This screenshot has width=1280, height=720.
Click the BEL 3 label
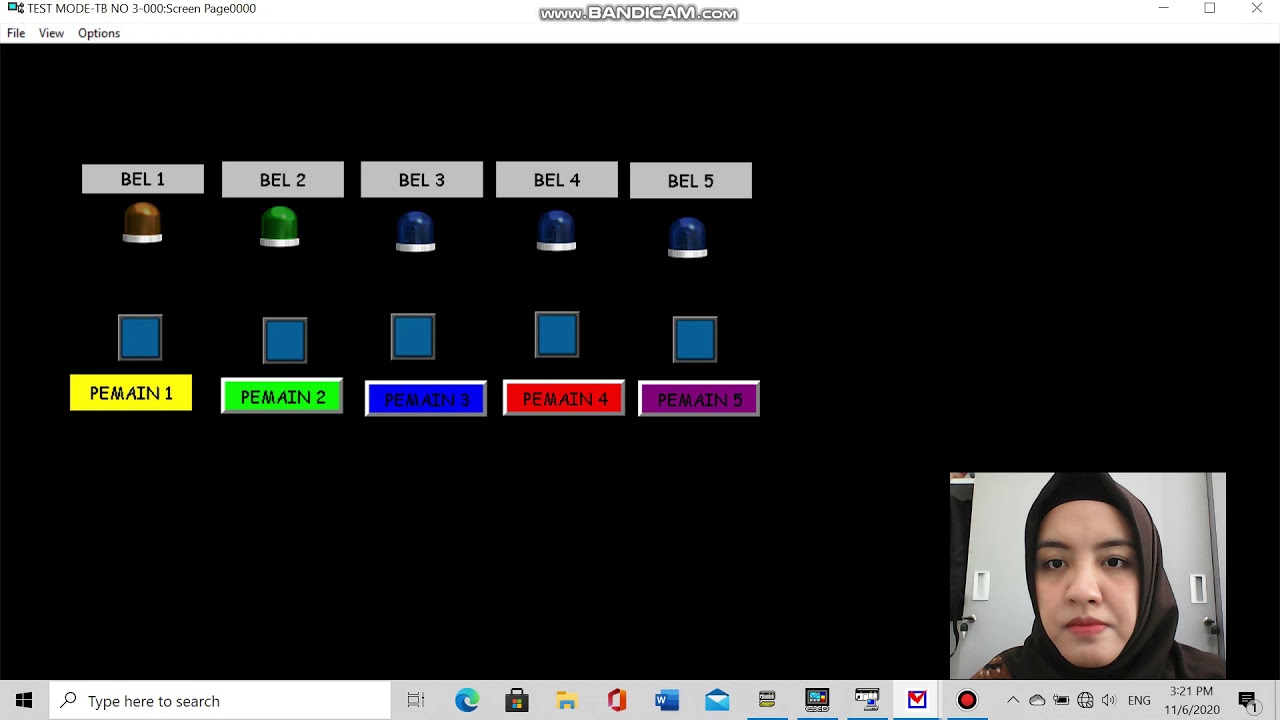tap(422, 180)
